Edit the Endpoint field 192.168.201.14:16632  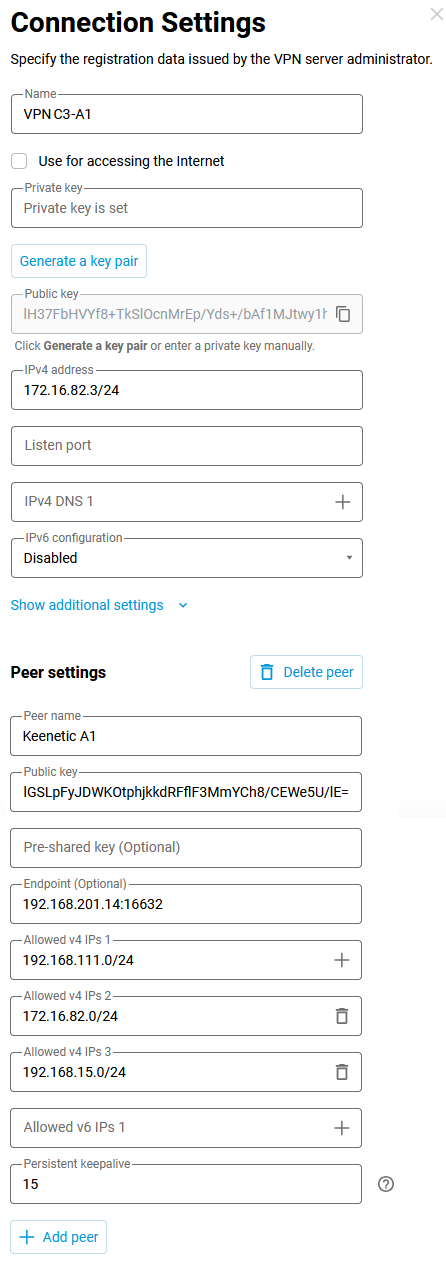[186, 904]
